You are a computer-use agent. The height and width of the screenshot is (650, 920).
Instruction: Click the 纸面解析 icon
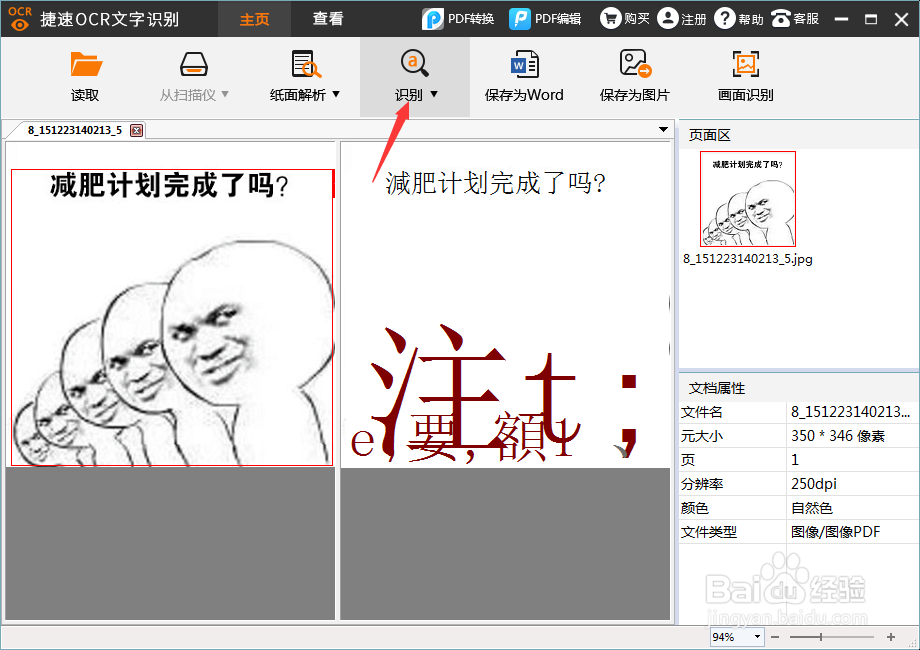point(306,64)
